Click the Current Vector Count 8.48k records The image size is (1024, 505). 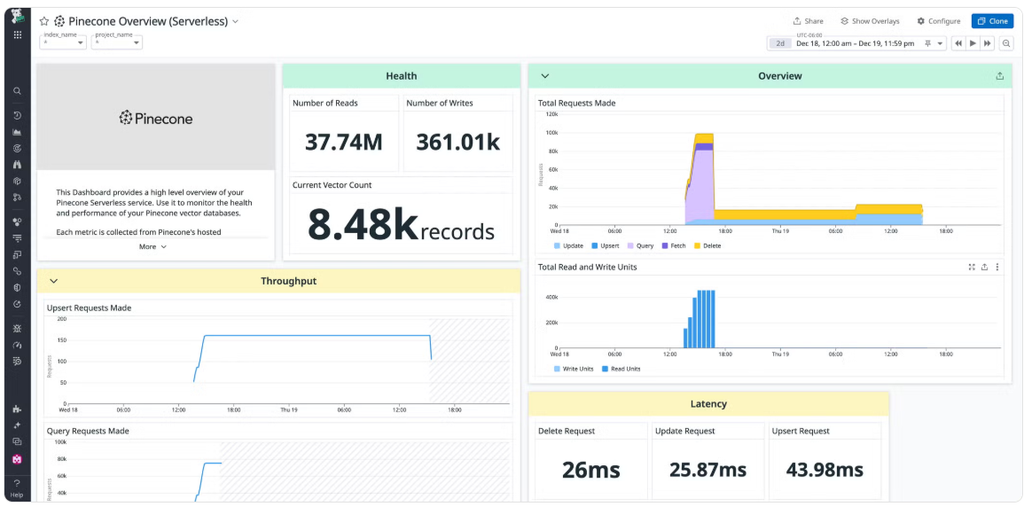point(401,224)
